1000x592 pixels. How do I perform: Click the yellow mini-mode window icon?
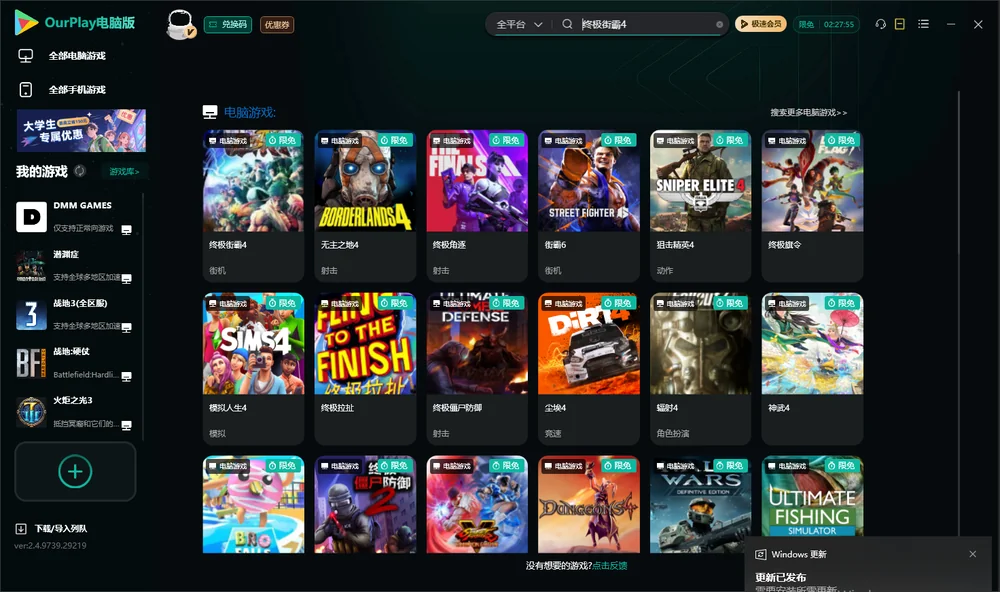900,24
